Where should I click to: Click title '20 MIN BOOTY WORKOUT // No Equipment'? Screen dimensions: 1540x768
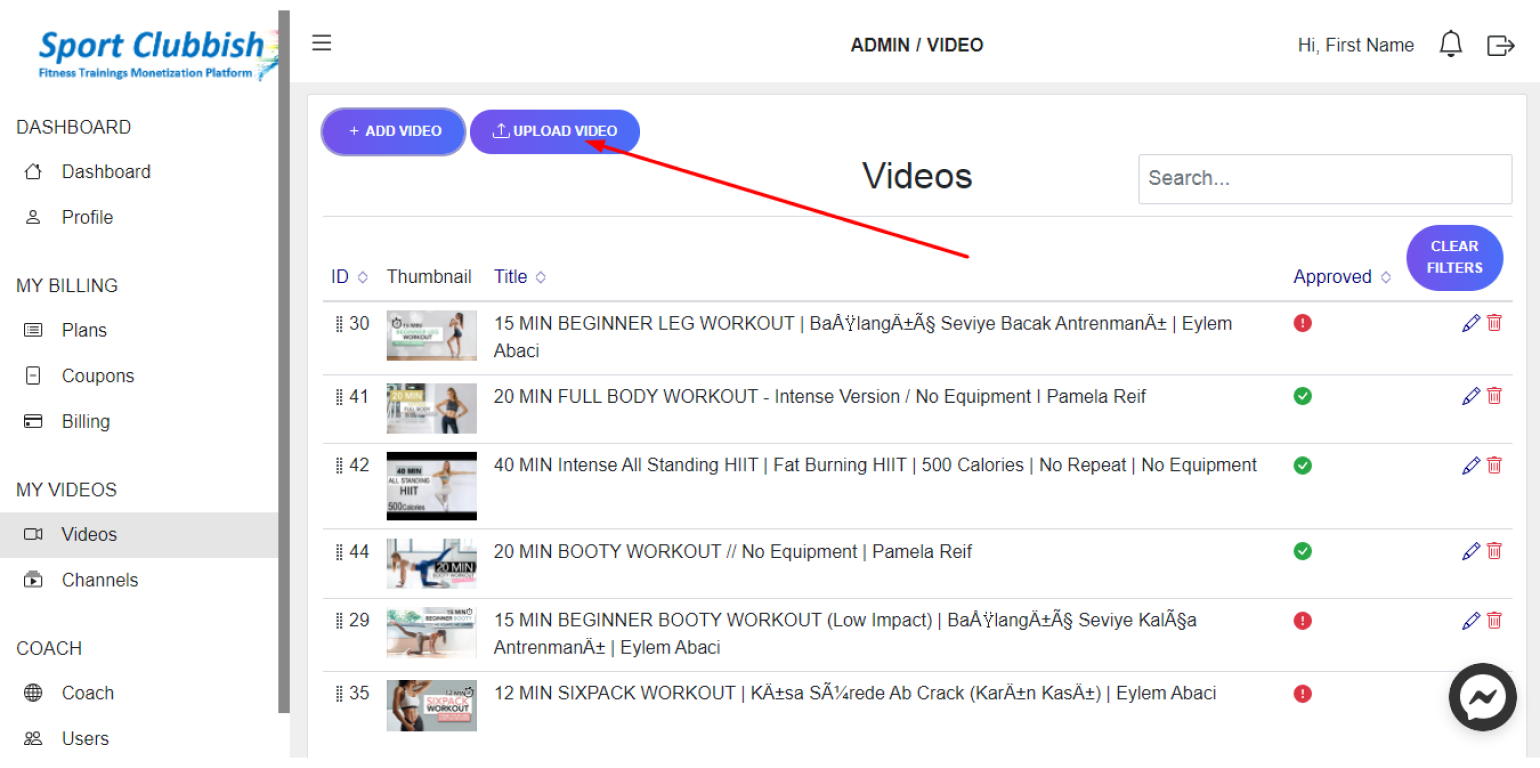click(733, 552)
